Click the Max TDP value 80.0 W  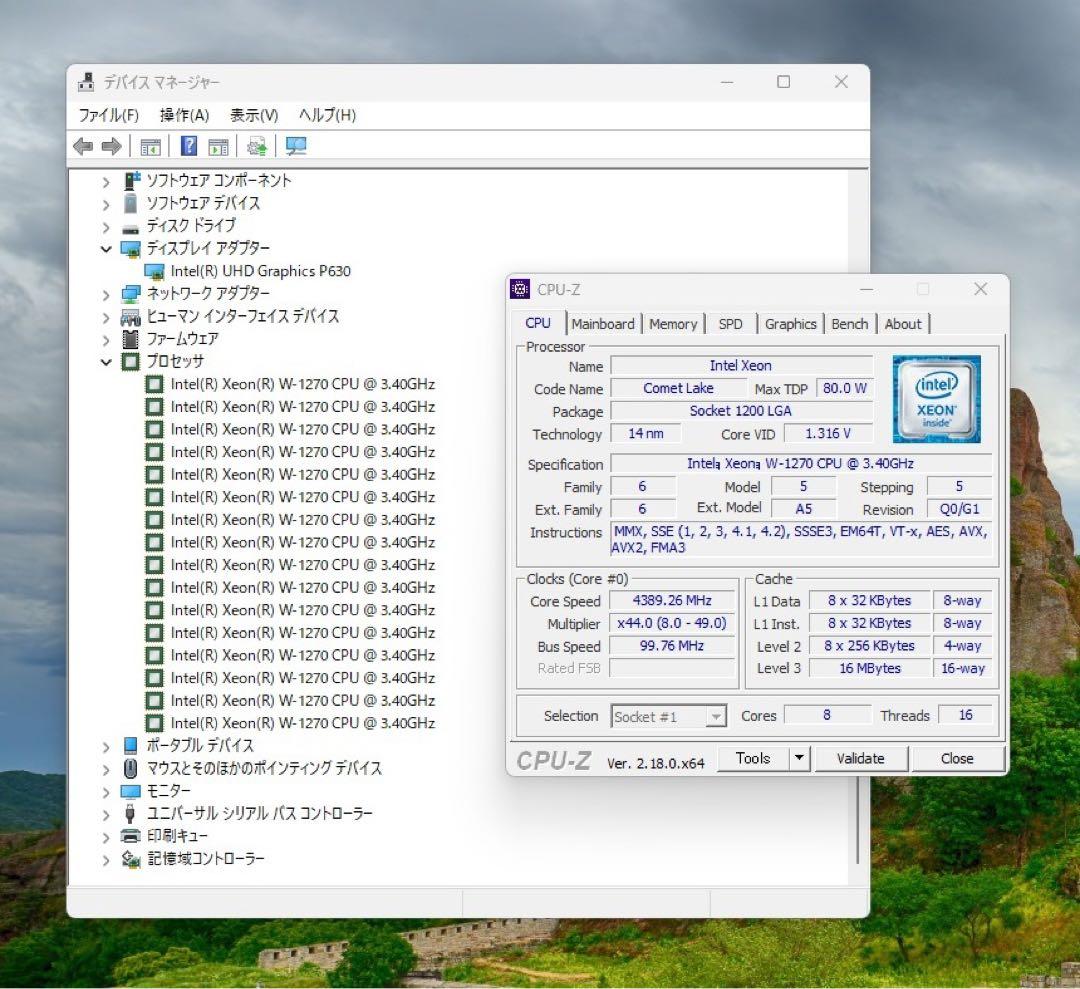point(844,388)
